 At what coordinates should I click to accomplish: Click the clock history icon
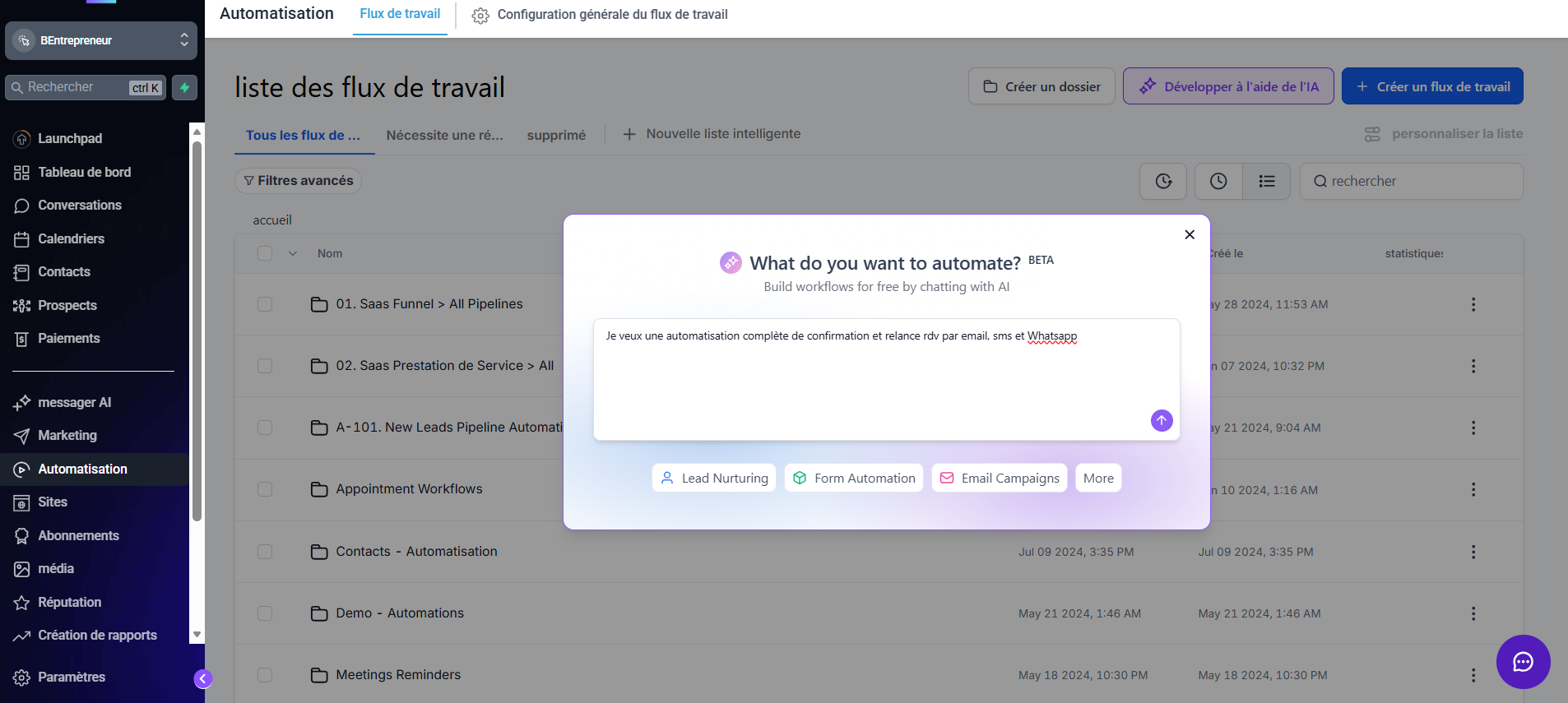[1218, 181]
